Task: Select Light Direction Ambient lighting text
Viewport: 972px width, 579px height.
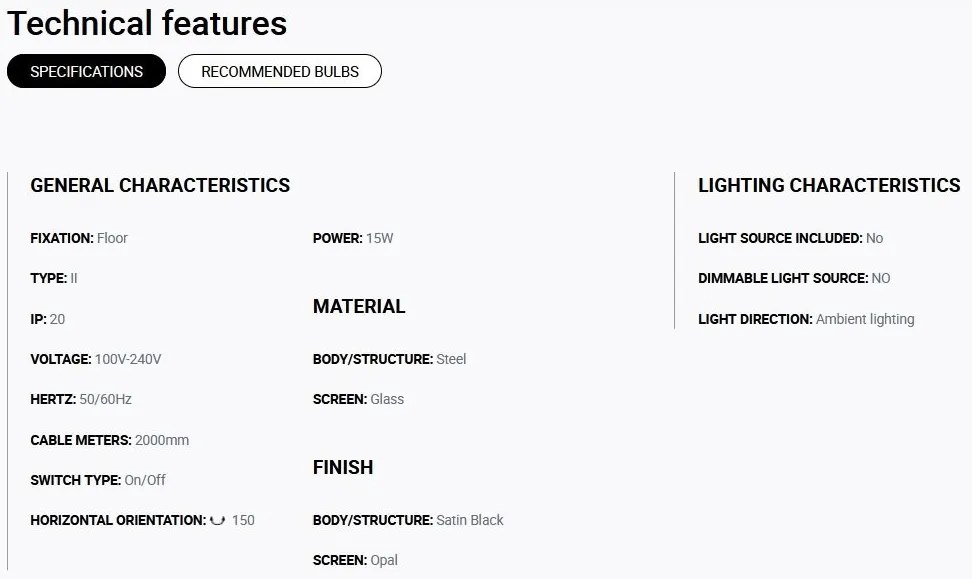Action: coord(806,319)
